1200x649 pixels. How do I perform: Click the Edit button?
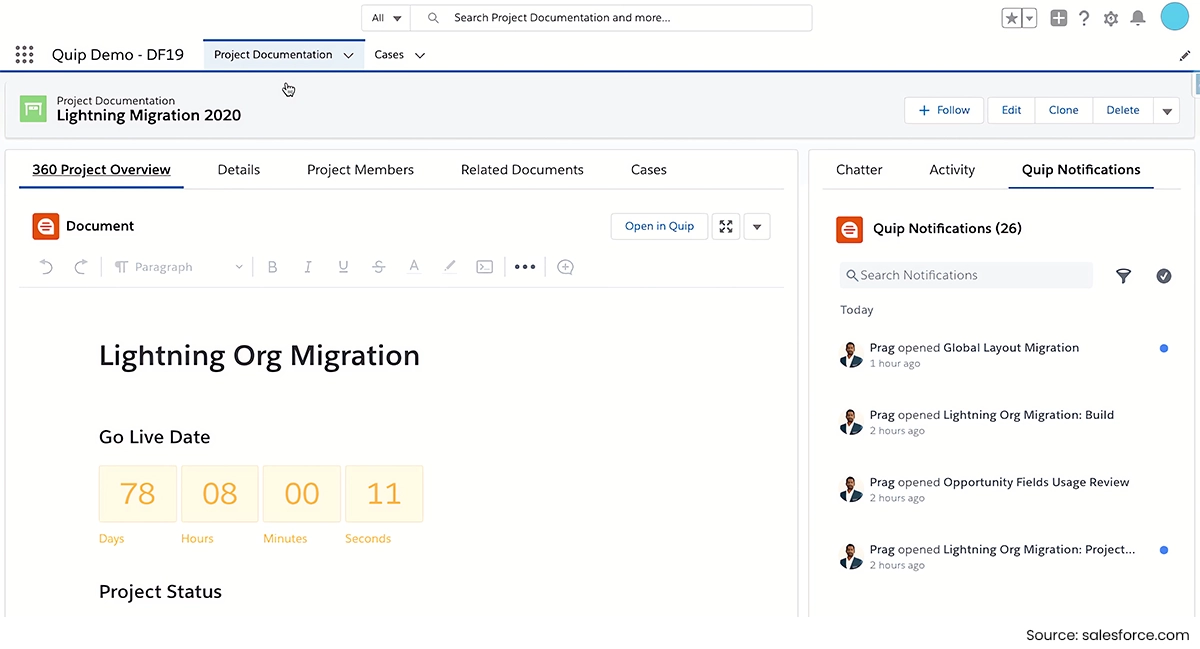pos(1012,110)
